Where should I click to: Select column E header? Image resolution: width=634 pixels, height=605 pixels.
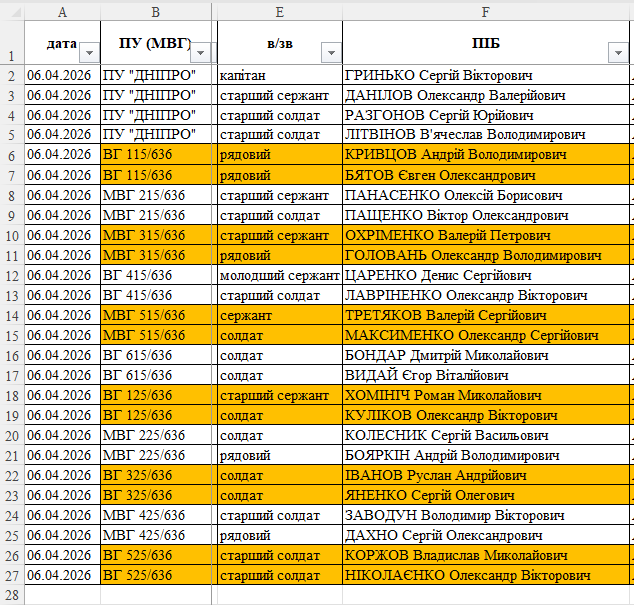280,12
